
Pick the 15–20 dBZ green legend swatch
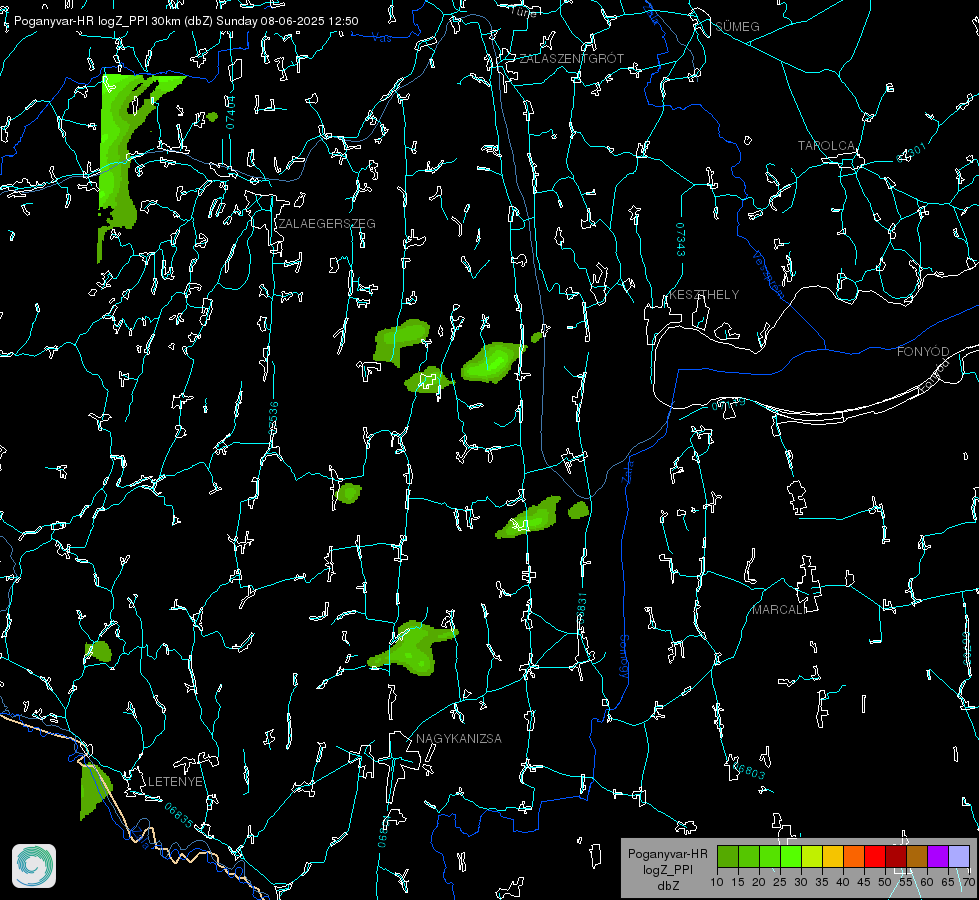[x=749, y=857]
